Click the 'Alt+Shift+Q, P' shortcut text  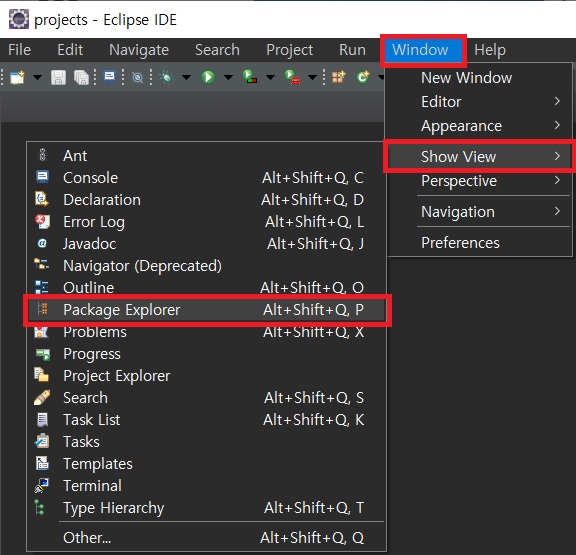(313, 310)
